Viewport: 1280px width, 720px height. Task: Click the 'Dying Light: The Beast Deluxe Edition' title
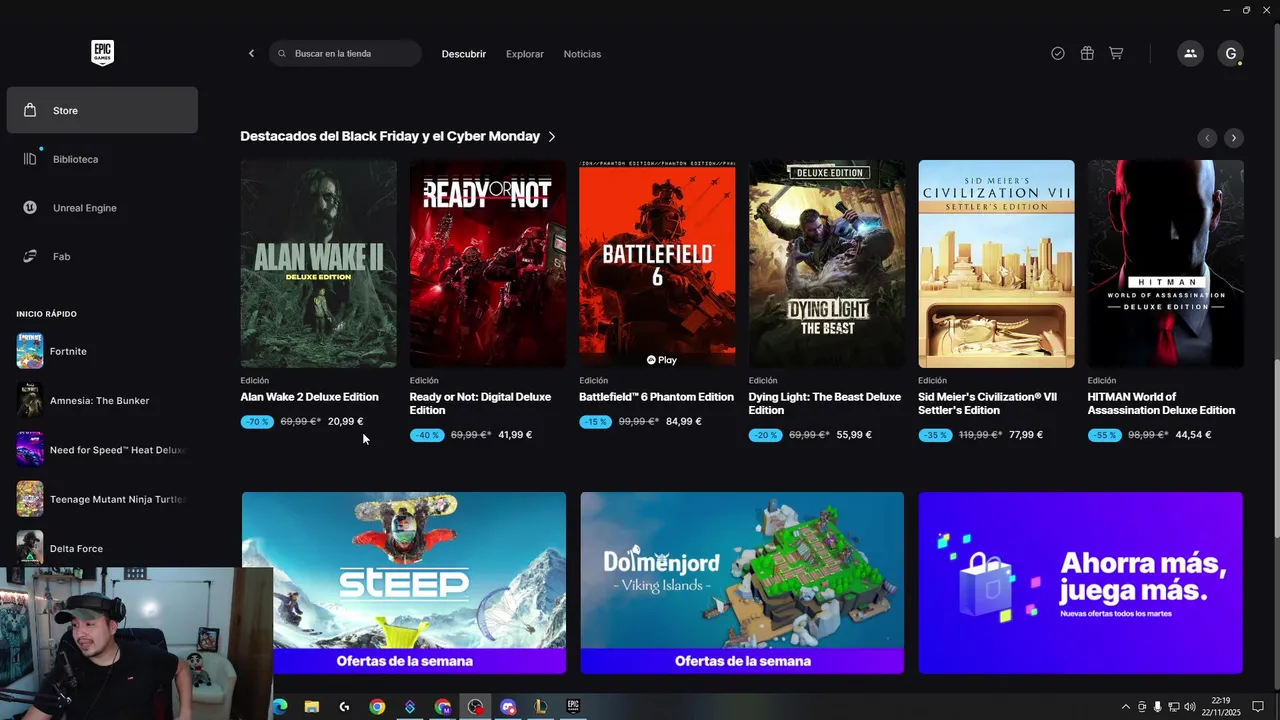point(825,404)
